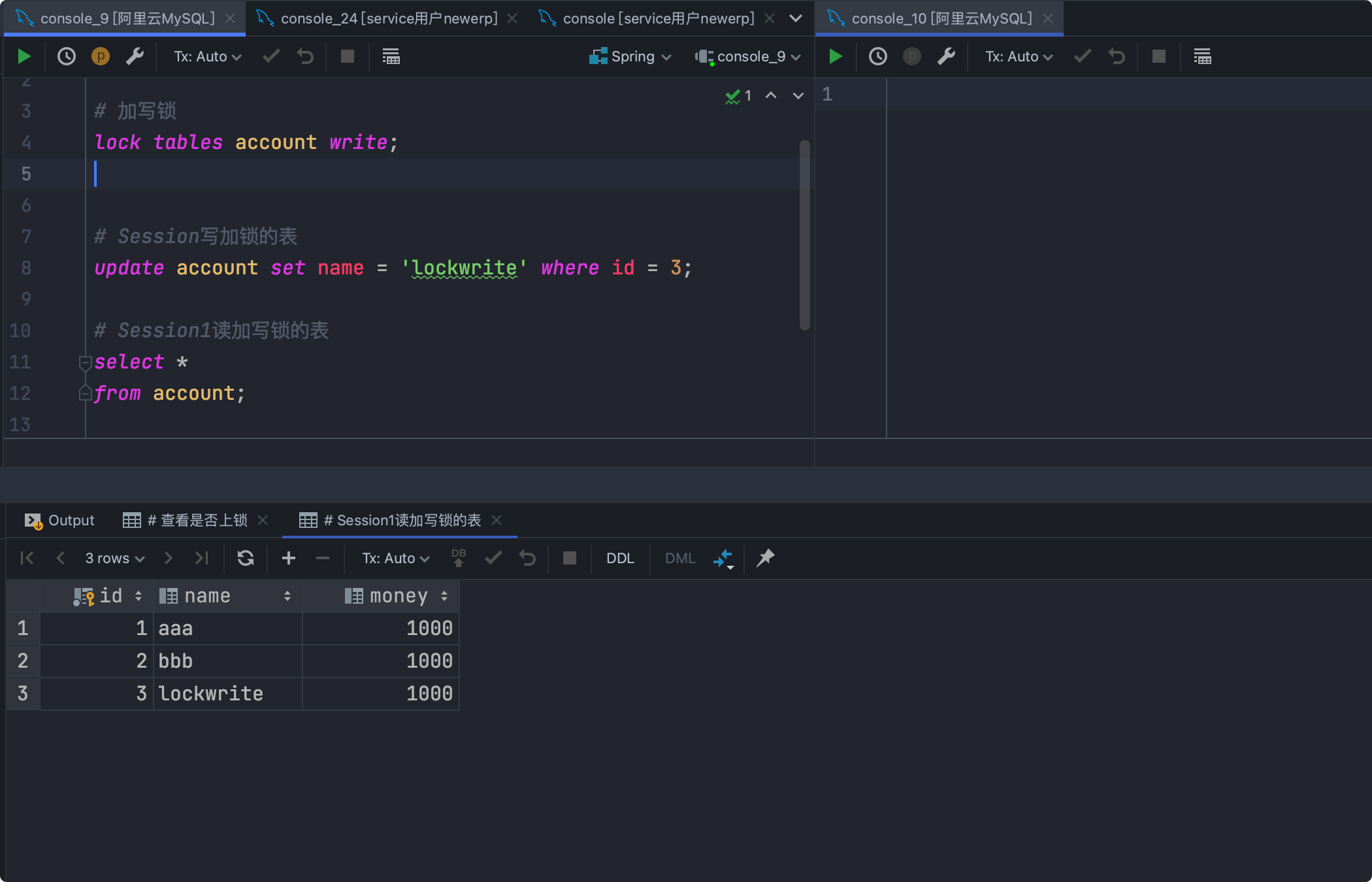This screenshot has width=1372, height=882.
Task: Add a new row to the result table
Action: click(288, 558)
